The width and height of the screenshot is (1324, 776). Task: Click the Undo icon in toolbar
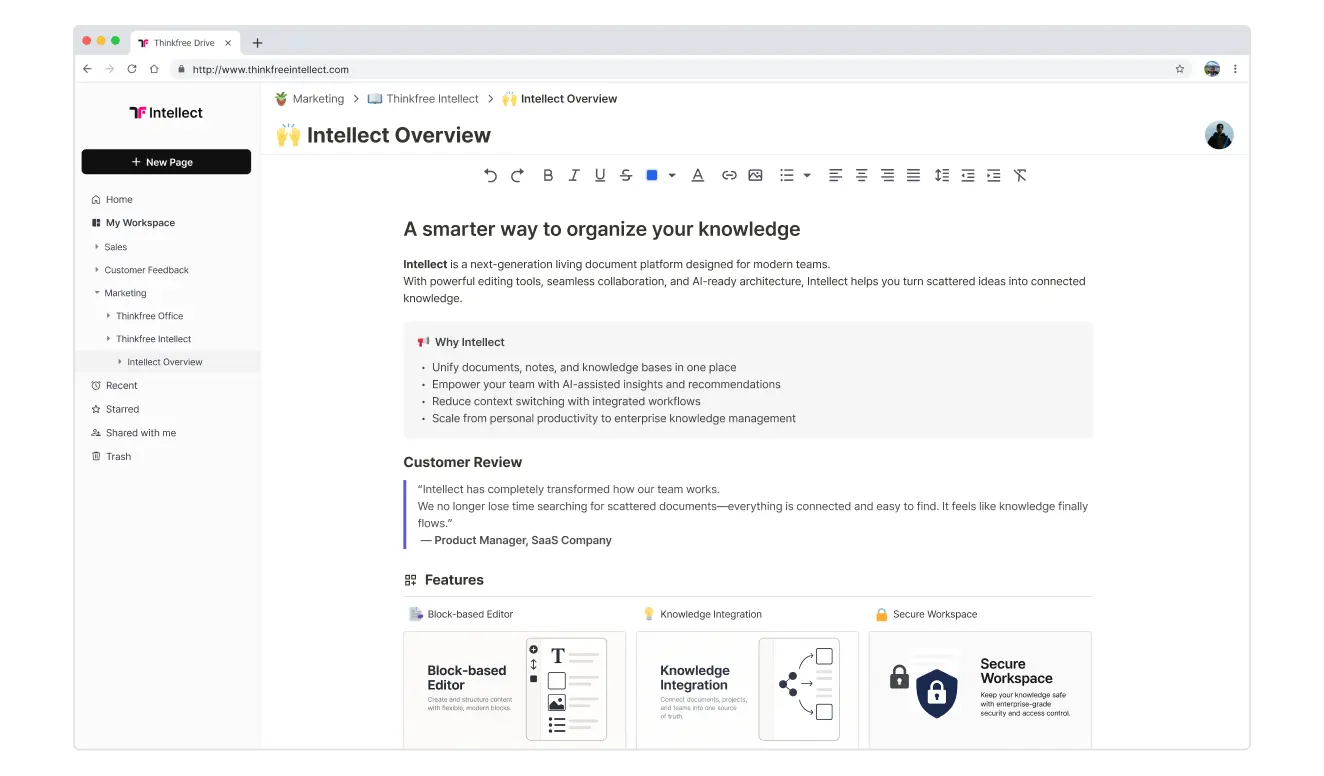[490, 175]
